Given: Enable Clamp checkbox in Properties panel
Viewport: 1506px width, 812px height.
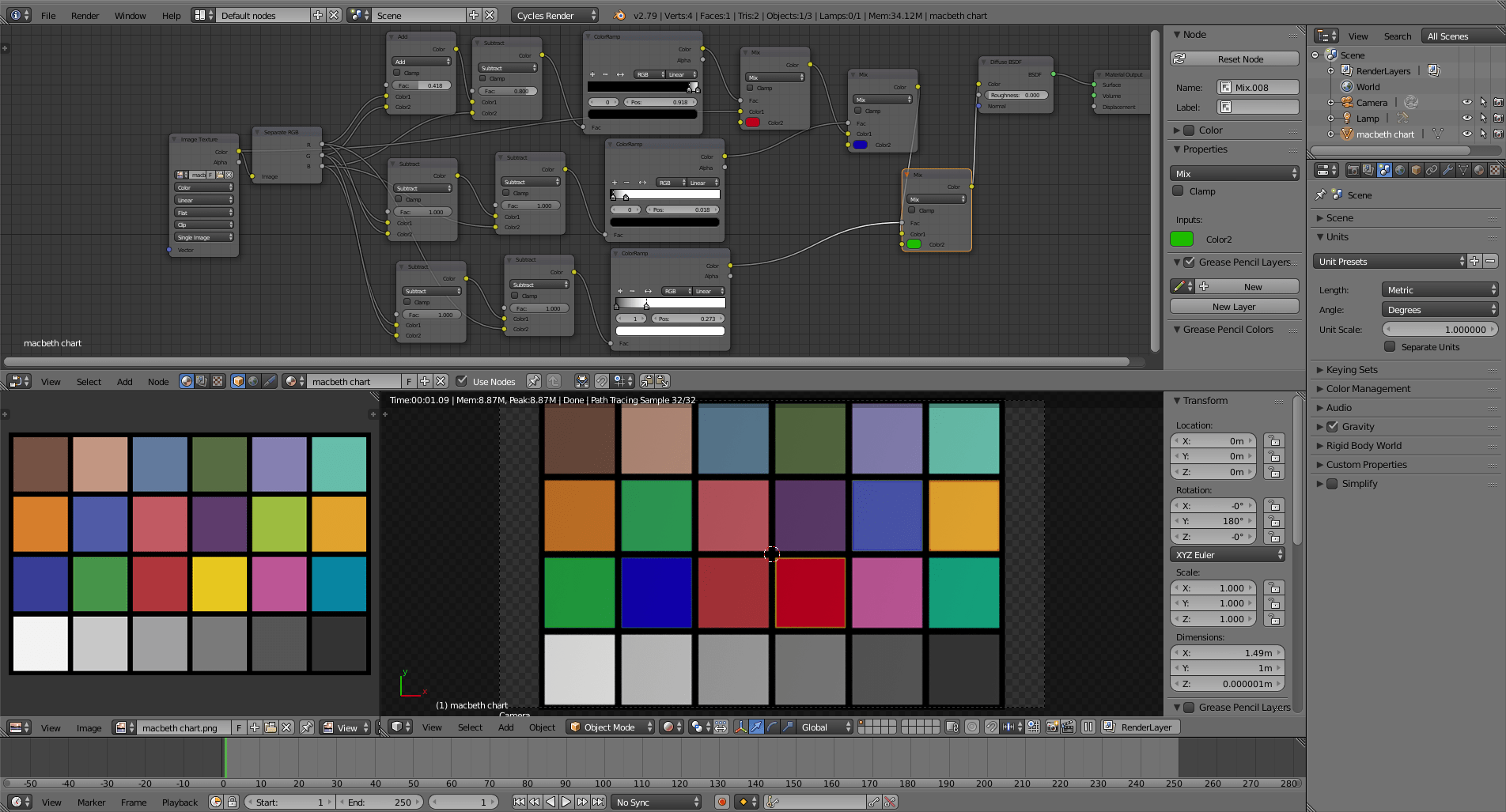Looking at the screenshot, I should (x=1178, y=191).
